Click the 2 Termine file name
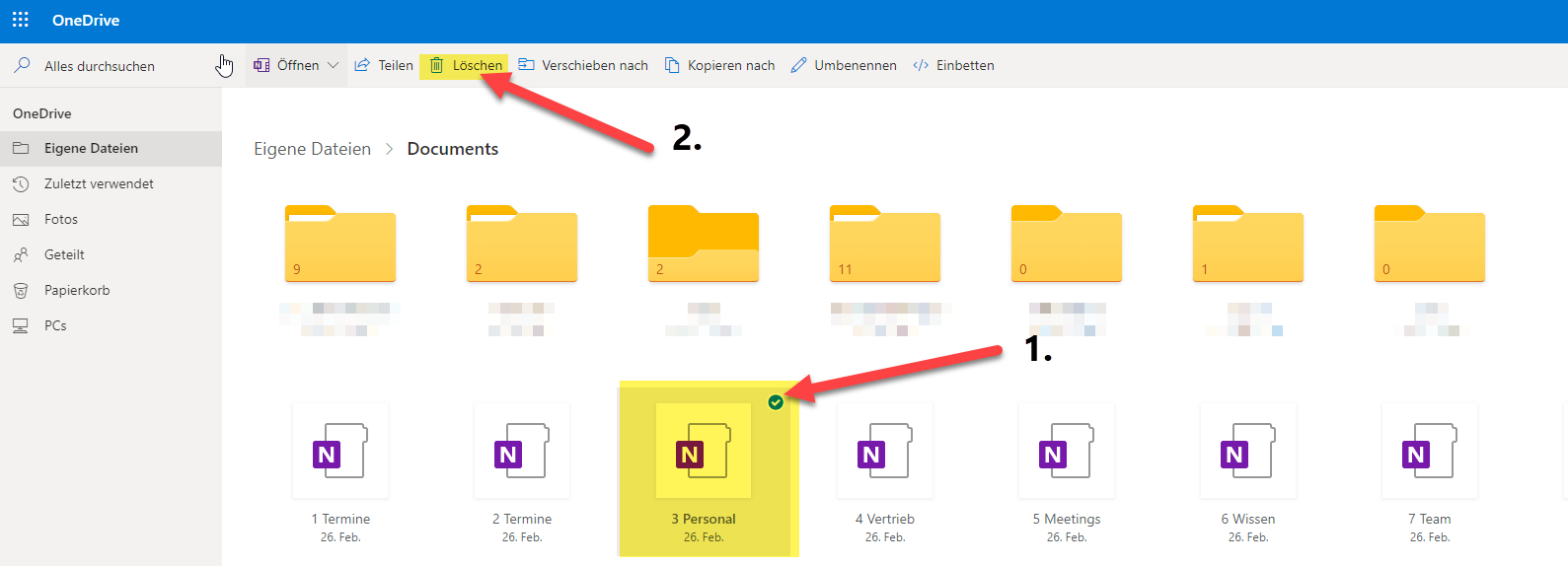 point(522,520)
